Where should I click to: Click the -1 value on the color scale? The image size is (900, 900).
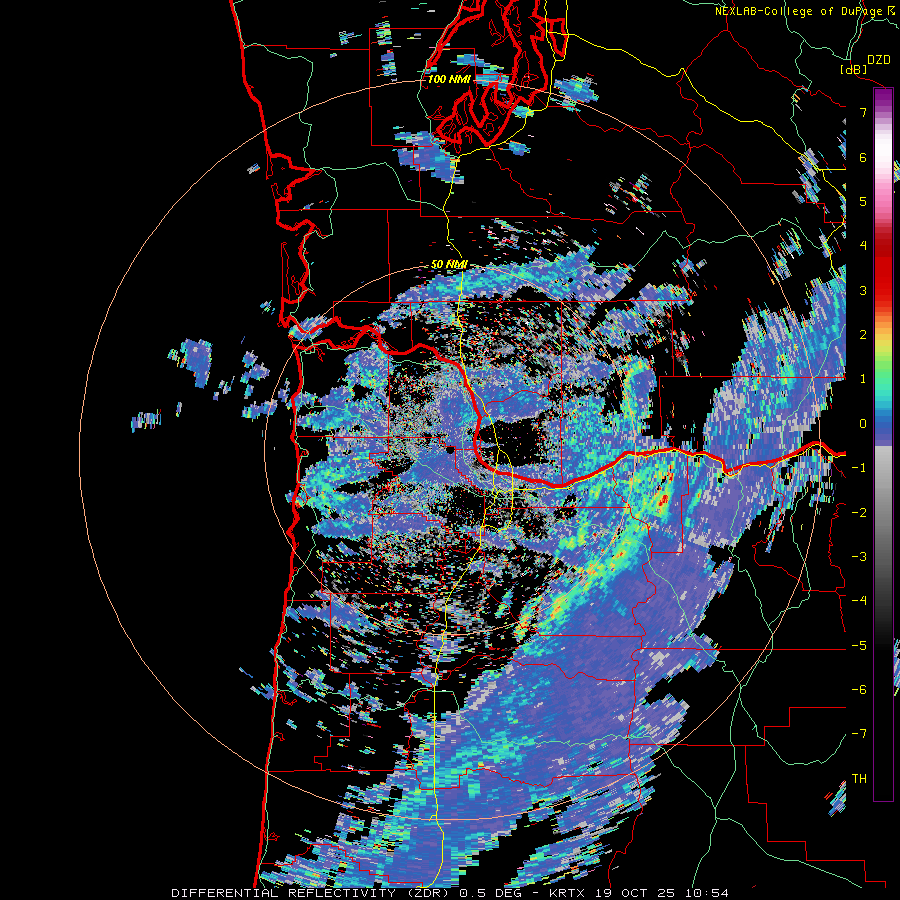pos(859,468)
